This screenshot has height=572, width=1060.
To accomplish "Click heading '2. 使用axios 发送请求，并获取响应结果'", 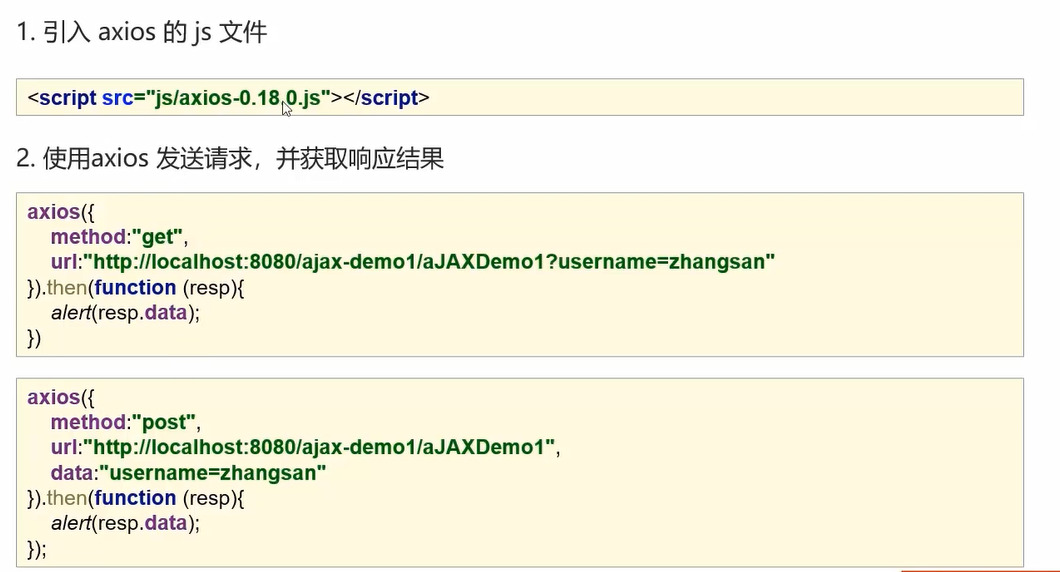I will [x=230, y=158].
